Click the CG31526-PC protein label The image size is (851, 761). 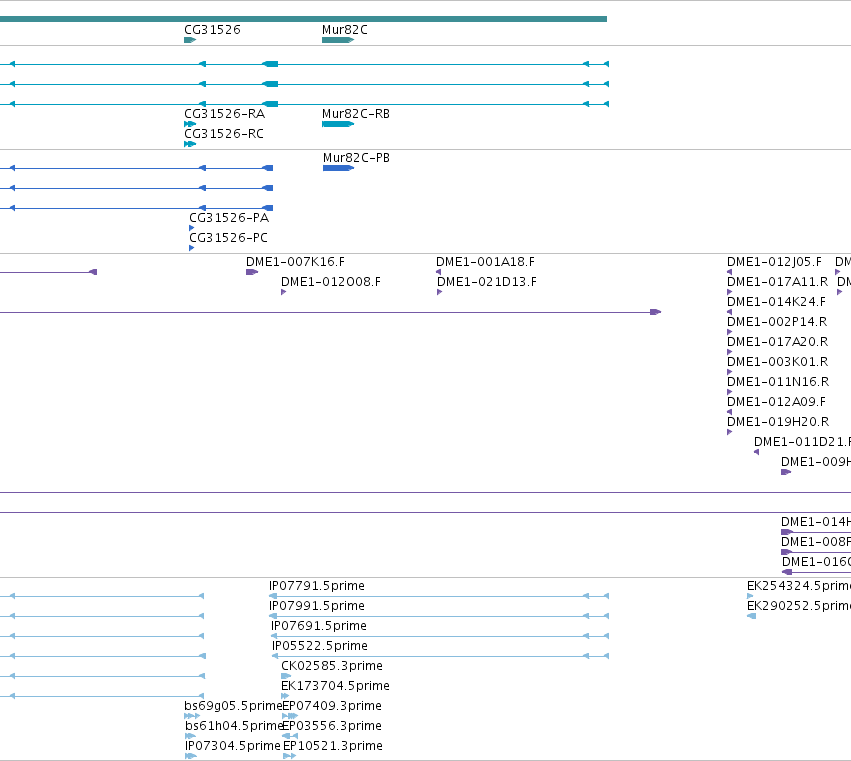[x=228, y=238]
